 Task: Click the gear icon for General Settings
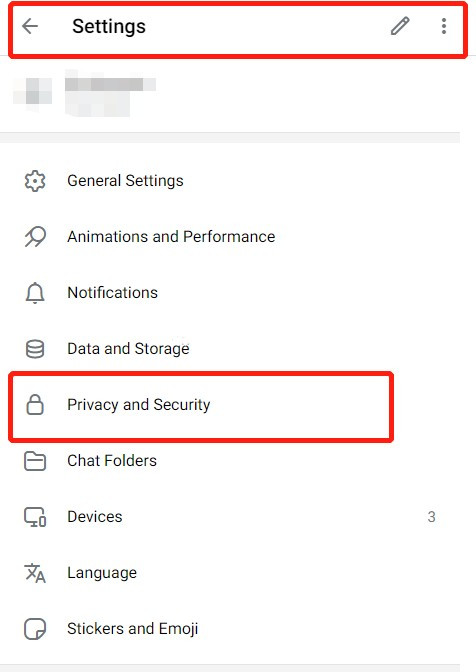(35, 181)
